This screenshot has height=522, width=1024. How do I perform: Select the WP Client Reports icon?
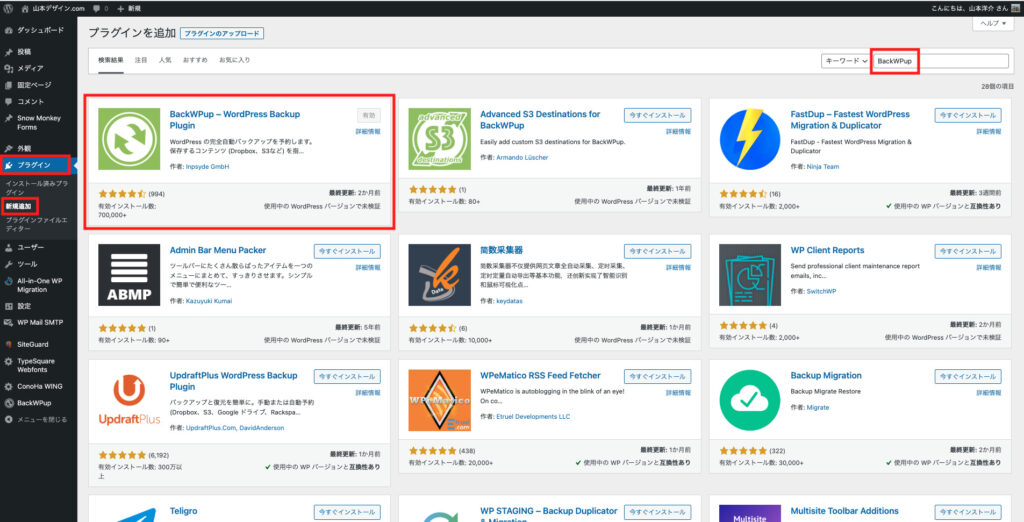coord(750,275)
